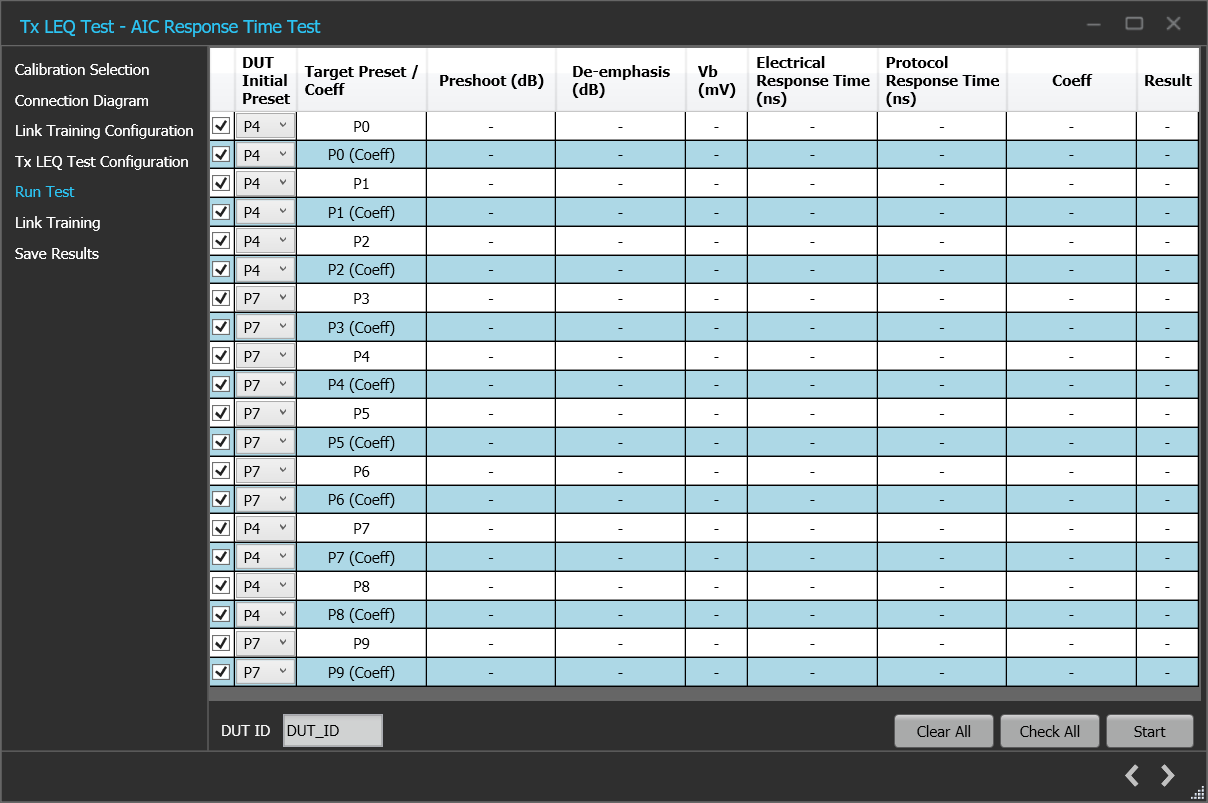Image resolution: width=1208 pixels, height=803 pixels.
Task: Navigate back using the left chevron arrow
Action: coord(1131,775)
